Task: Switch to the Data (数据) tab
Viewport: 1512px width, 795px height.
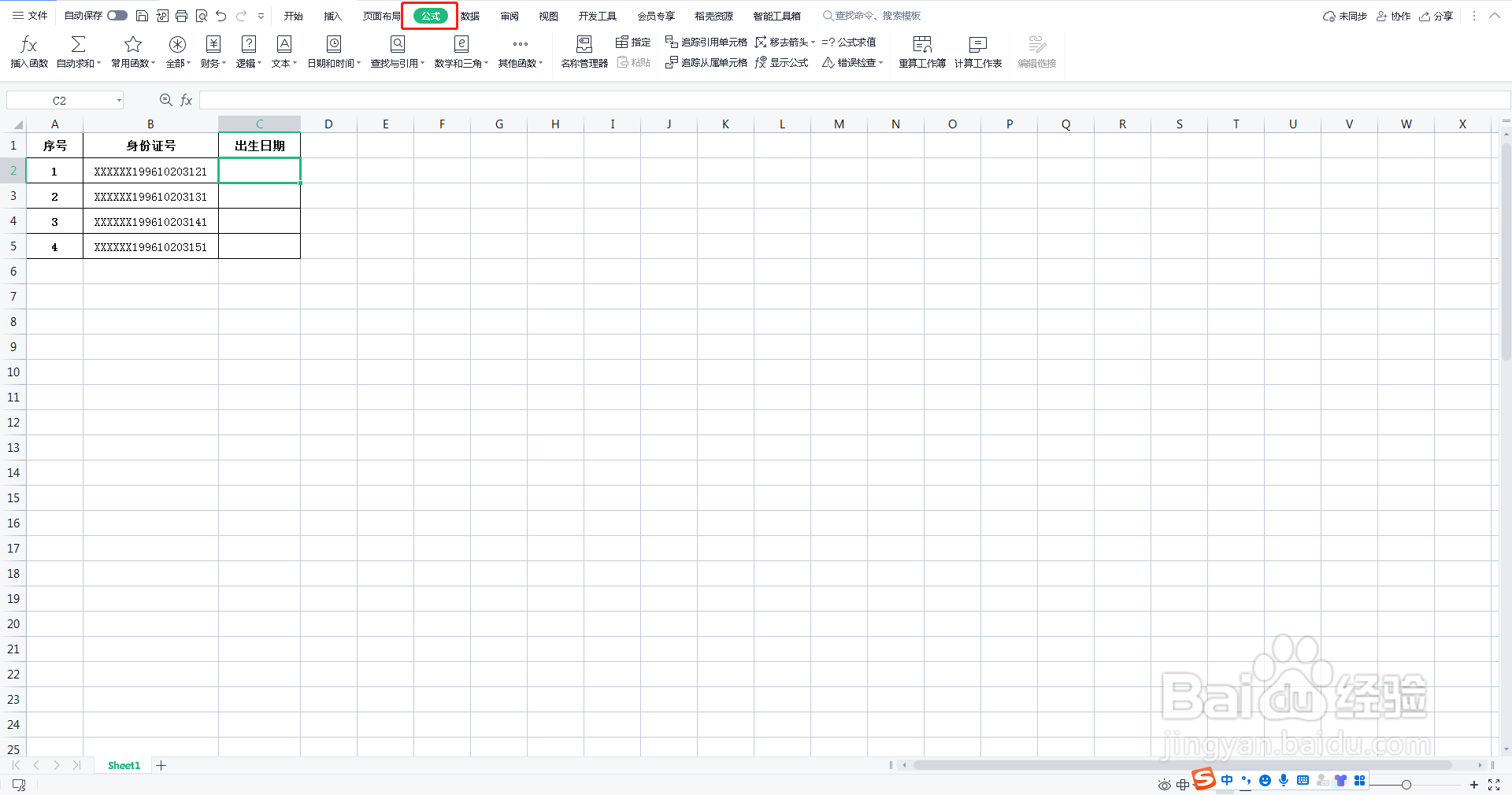Action: coord(470,16)
